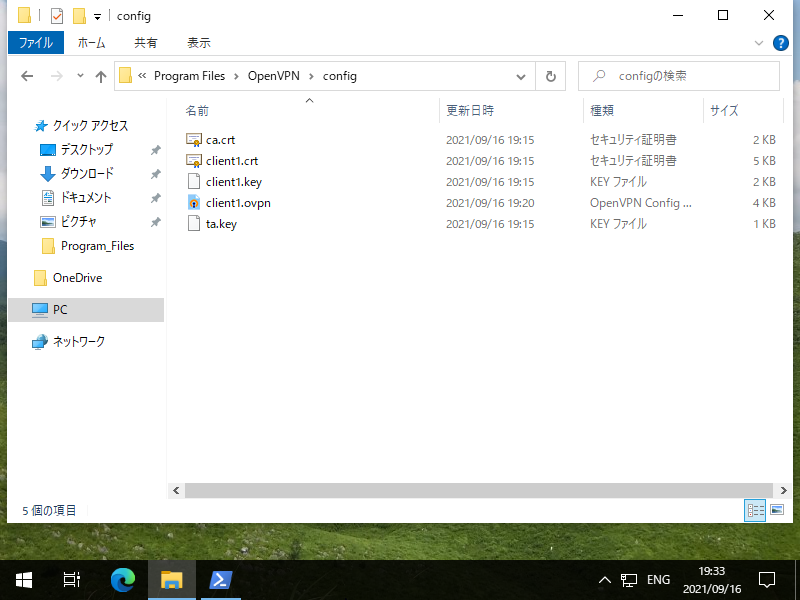Open Windows PowerShell from the taskbar

(220, 579)
